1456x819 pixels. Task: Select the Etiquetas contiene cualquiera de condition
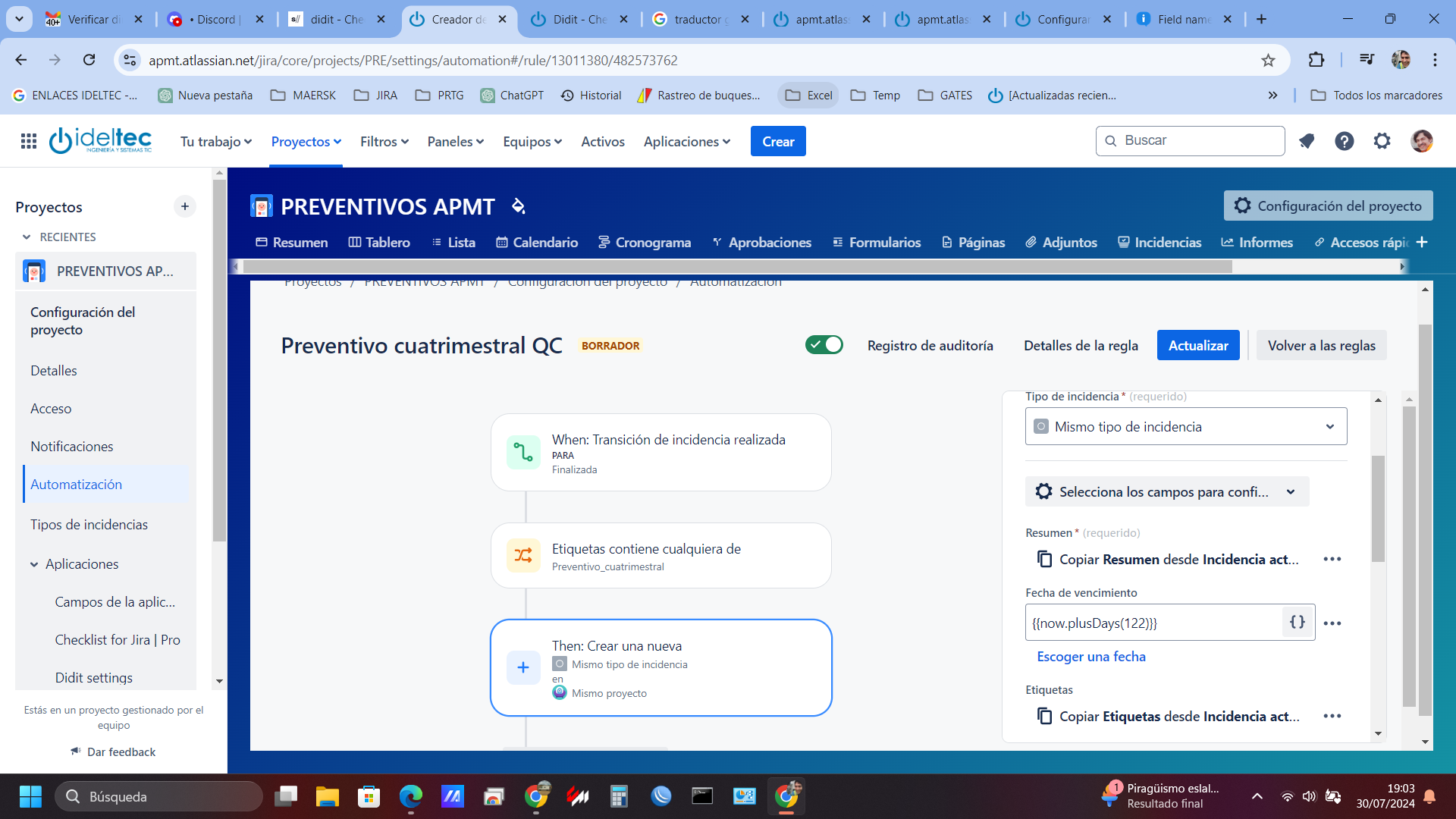tap(661, 555)
